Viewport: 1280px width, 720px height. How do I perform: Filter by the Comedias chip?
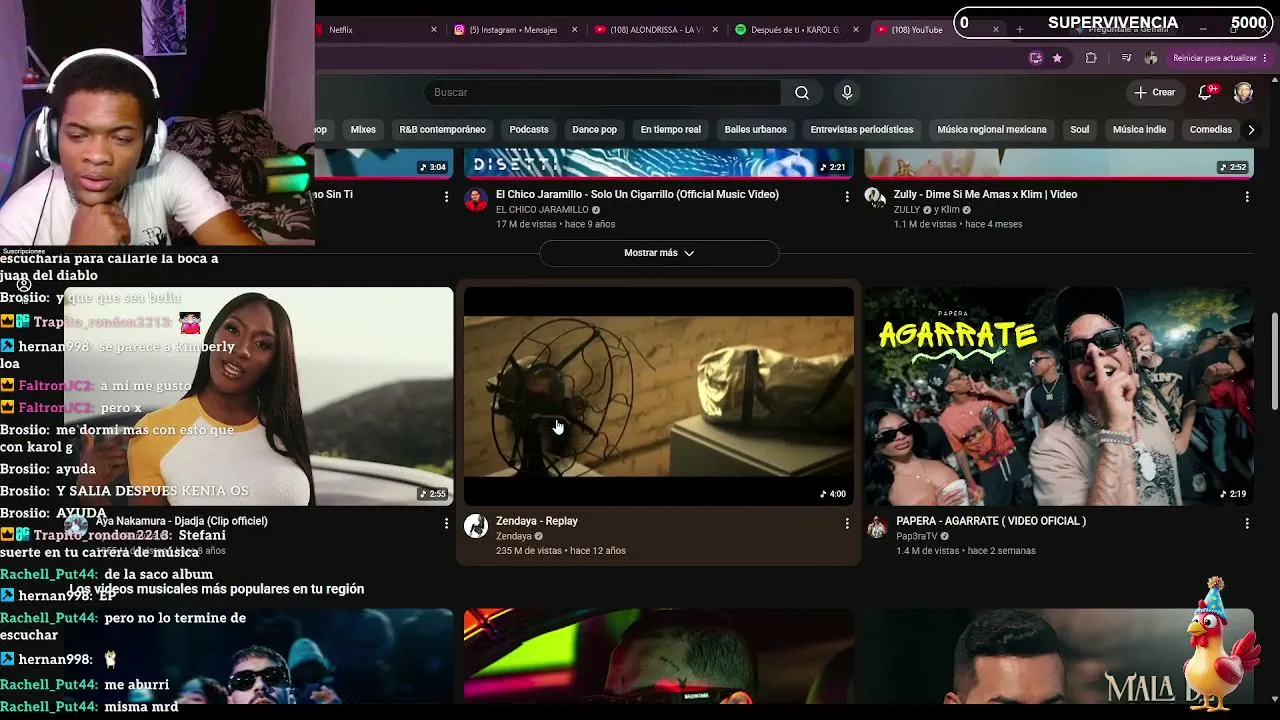tap(1211, 130)
